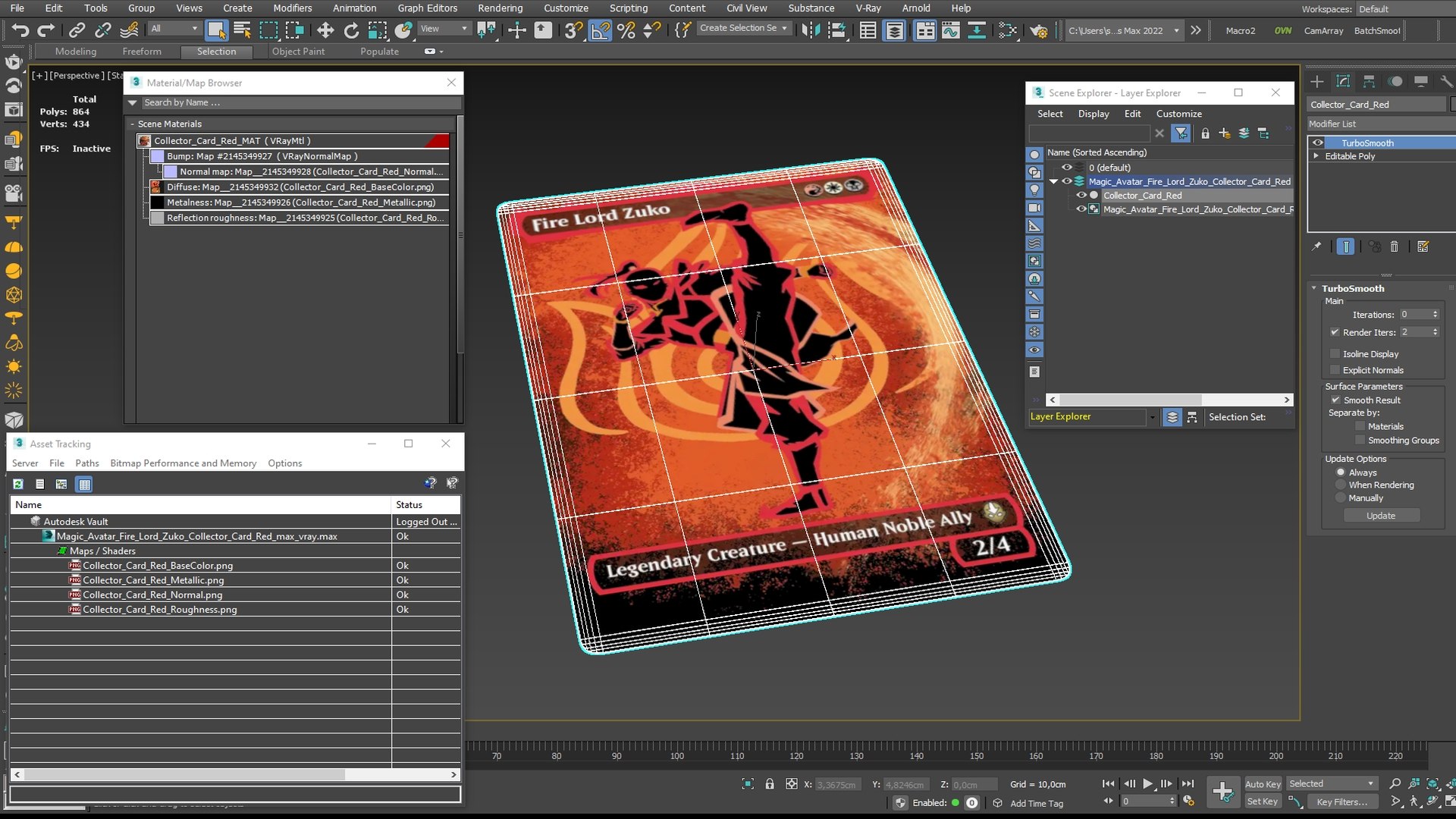1456x819 pixels.
Task: Undo the last action from the main toolbar
Action: coord(20,30)
